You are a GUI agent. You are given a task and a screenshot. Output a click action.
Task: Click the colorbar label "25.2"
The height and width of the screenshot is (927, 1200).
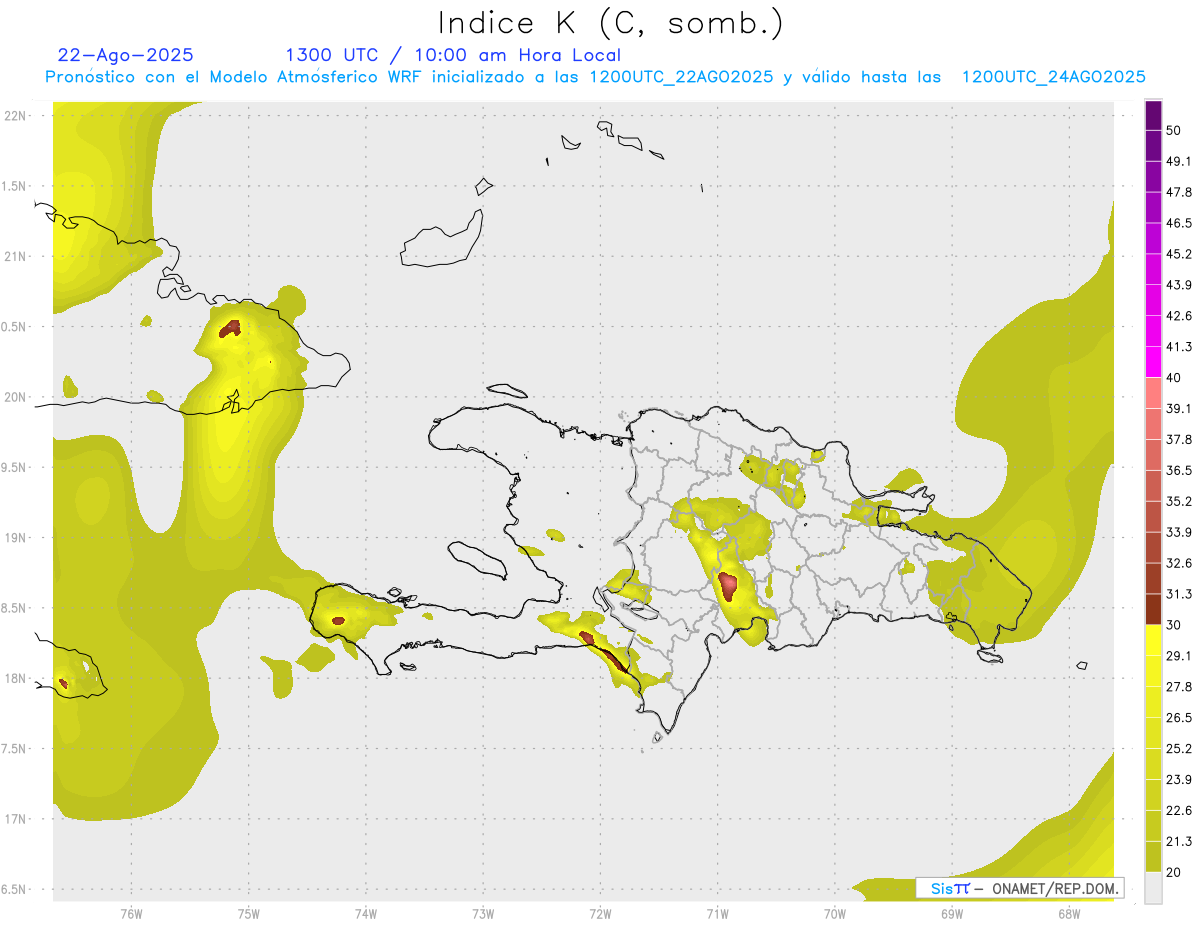tap(1179, 748)
